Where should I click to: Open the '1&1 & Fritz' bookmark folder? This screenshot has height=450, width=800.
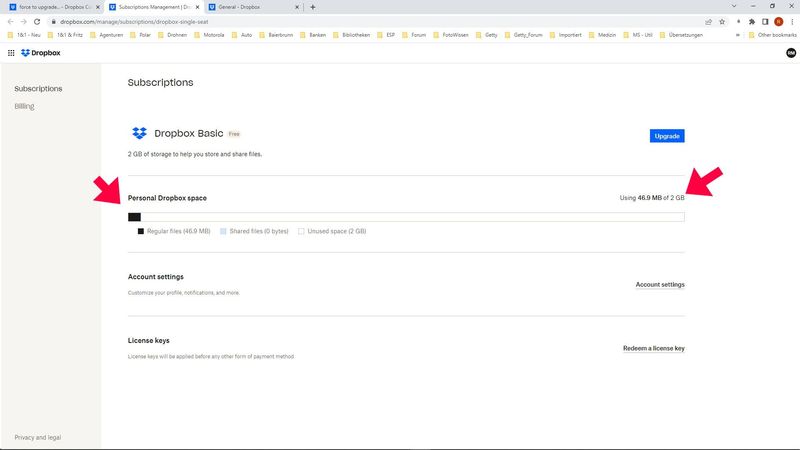(65, 35)
